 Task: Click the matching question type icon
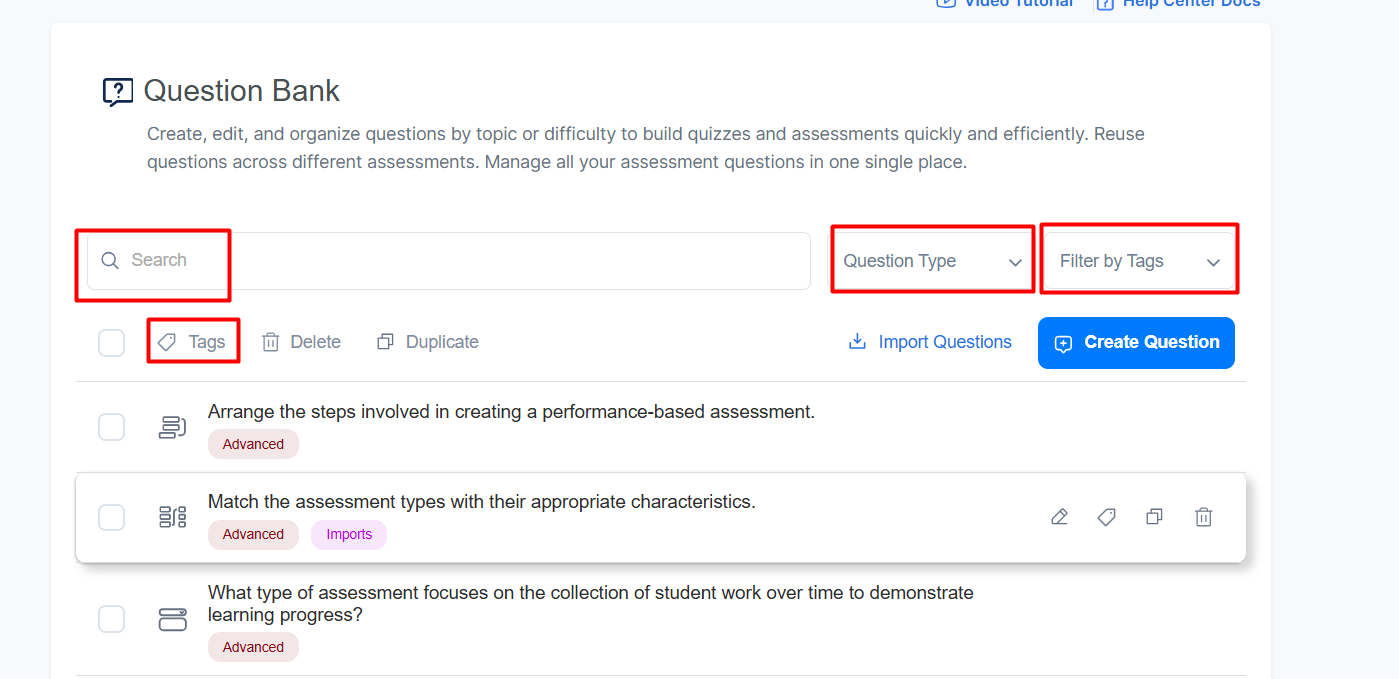(172, 517)
